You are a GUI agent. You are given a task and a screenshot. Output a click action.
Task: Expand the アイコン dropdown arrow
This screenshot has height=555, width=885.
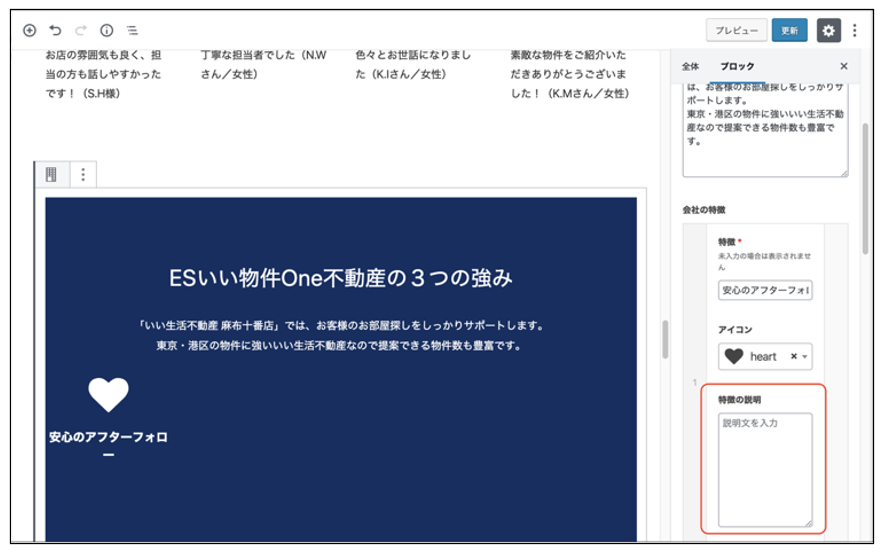[x=804, y=357]
